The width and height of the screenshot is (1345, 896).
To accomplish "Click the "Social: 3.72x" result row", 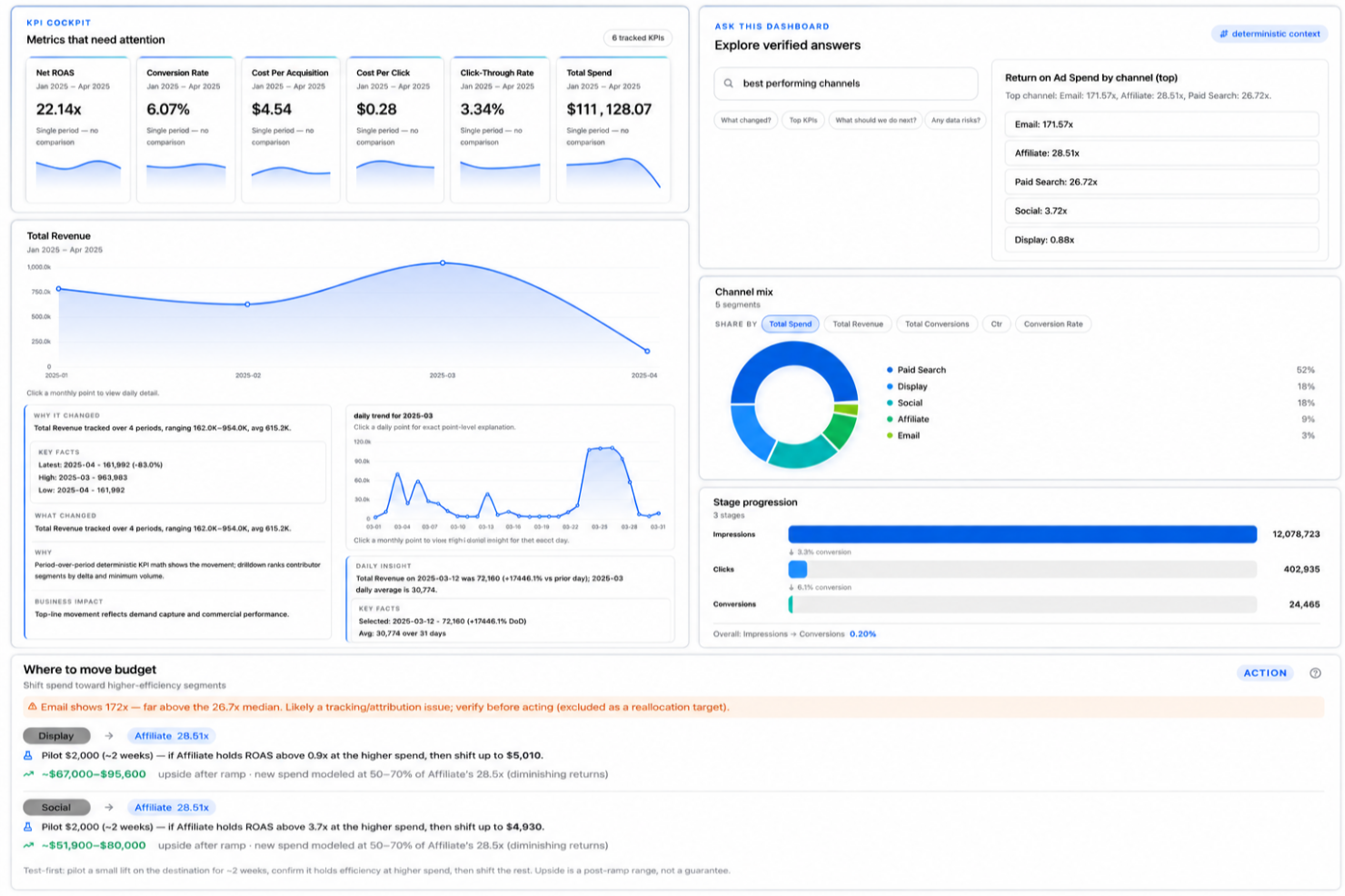I will coord(1161,211).
